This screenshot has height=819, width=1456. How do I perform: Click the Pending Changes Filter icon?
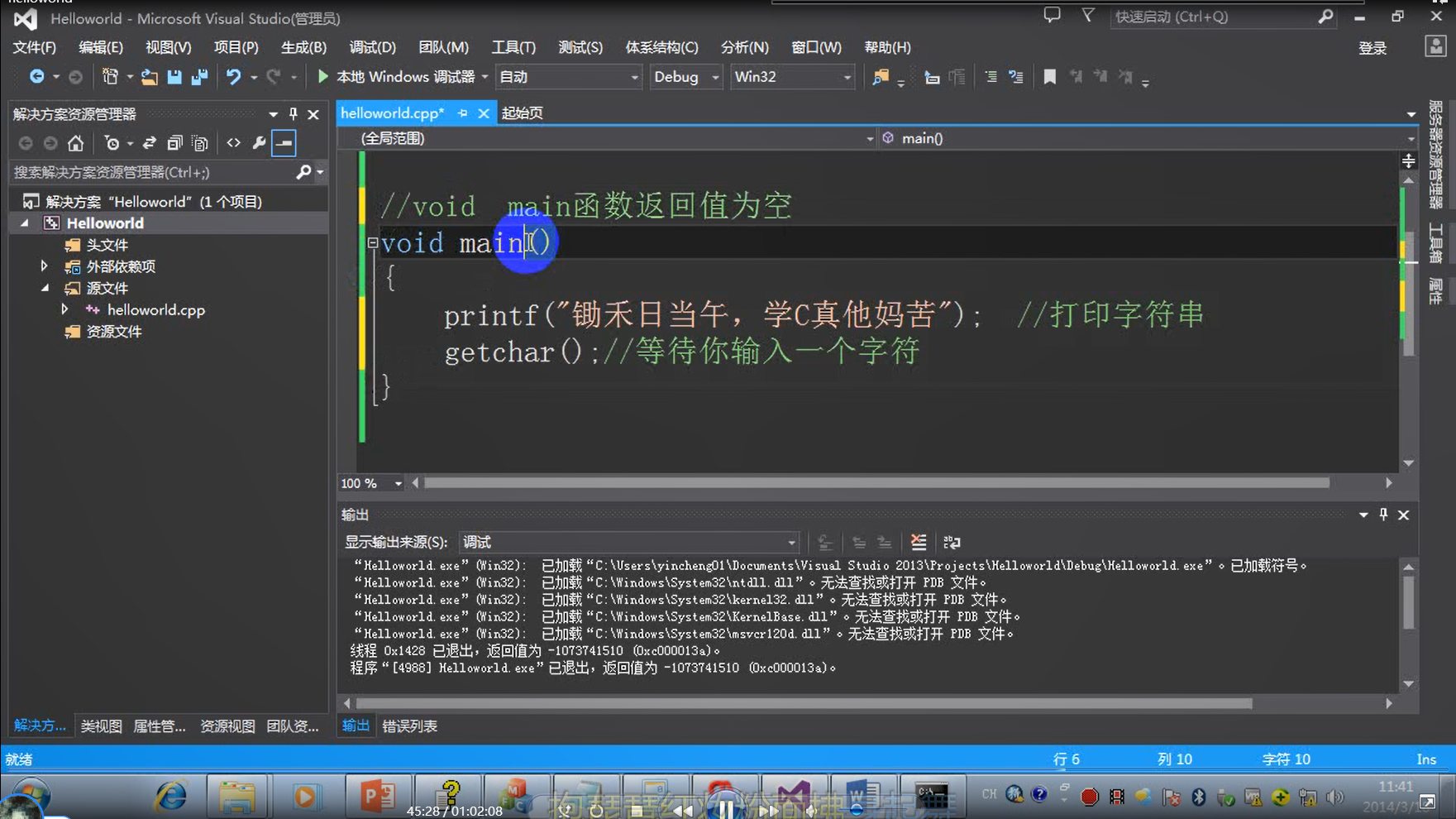(x=112, y=143)
